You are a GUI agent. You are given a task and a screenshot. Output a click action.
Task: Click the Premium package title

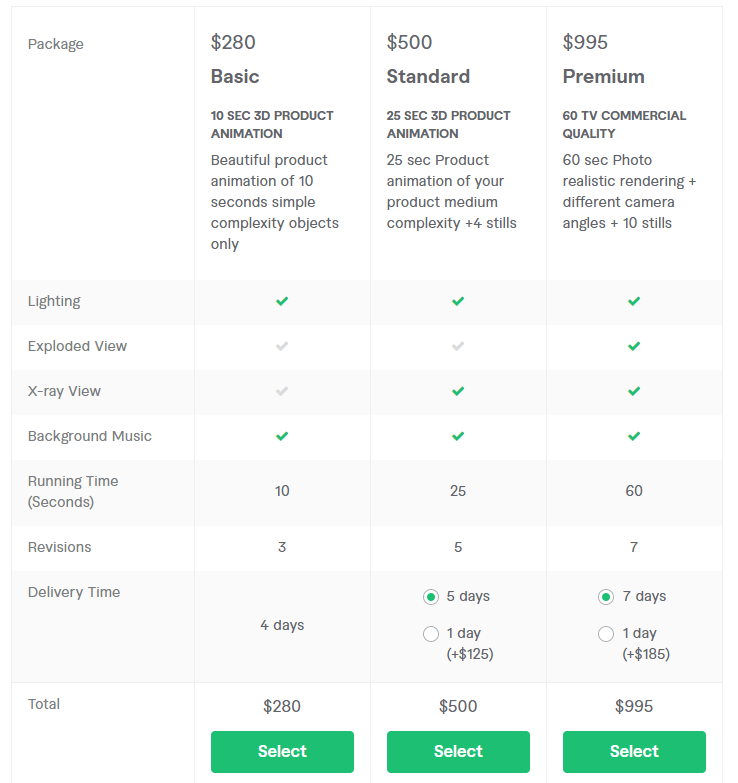click(603, 77)
